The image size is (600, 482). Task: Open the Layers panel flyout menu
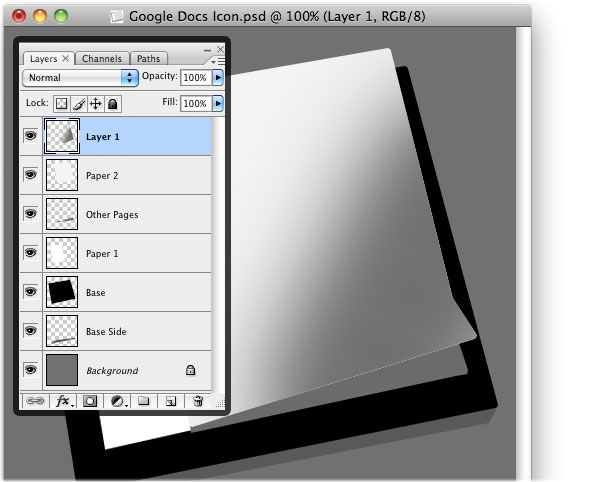click(218, 61)
